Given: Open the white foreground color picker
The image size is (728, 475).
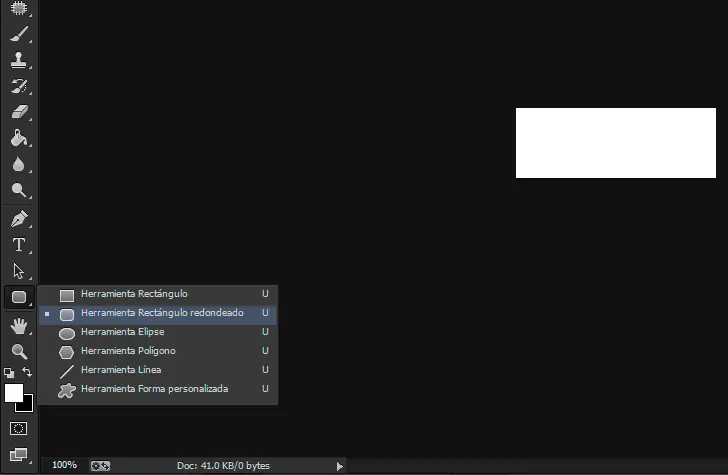Looking at the screenshot, I should [13, 393].
